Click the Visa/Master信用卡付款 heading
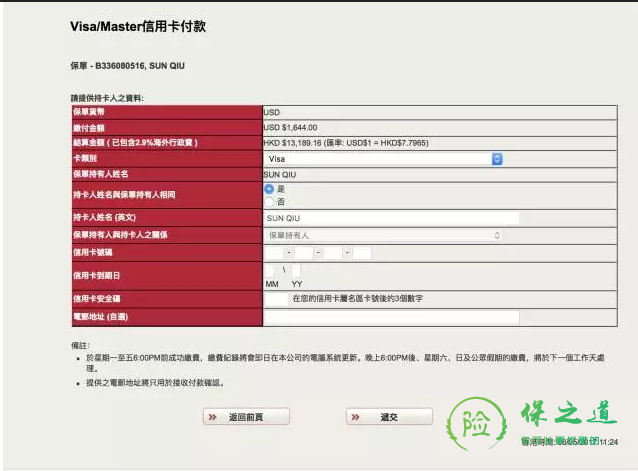The image size is (638, 471). pos(138,26)
